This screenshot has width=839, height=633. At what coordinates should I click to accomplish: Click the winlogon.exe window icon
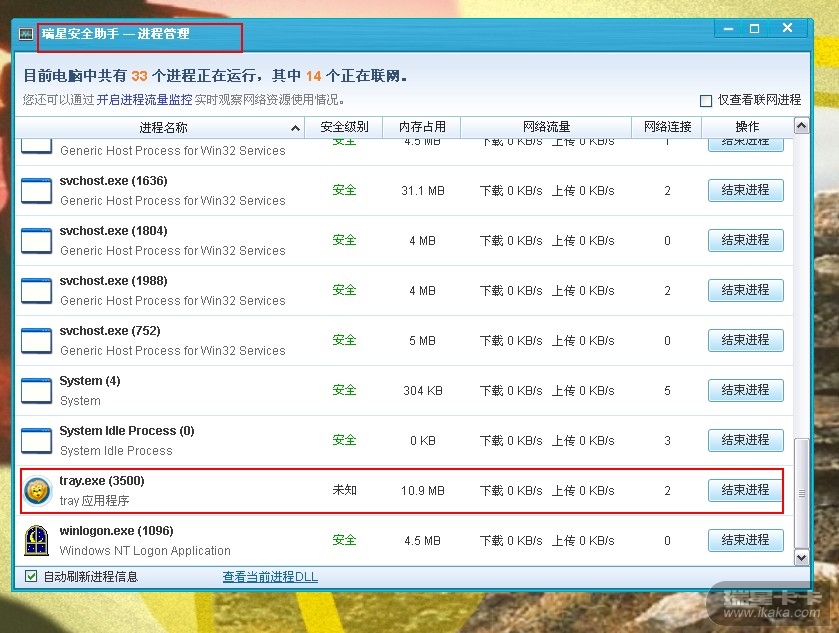pyautogui.click(x=36, y=540)
